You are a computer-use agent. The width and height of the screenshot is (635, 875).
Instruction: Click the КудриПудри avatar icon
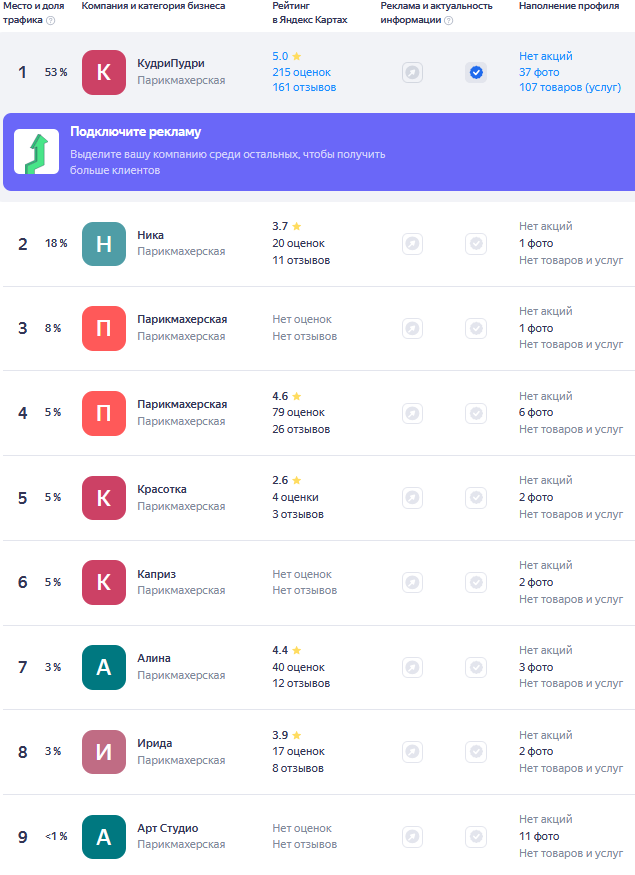pyautogui.click(x=104, y=72)
